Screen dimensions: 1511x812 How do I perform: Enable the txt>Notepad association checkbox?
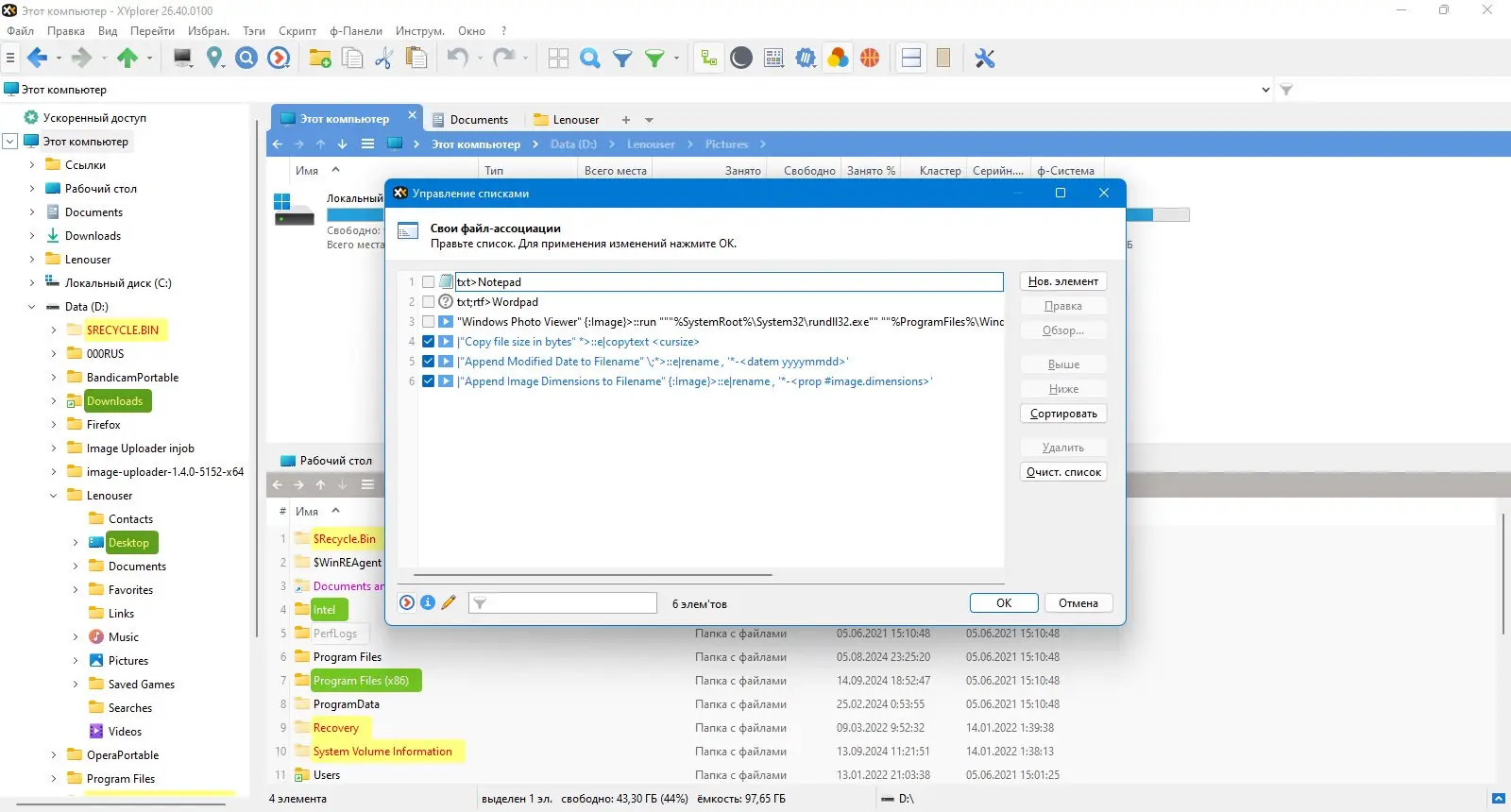click(429, 282)
